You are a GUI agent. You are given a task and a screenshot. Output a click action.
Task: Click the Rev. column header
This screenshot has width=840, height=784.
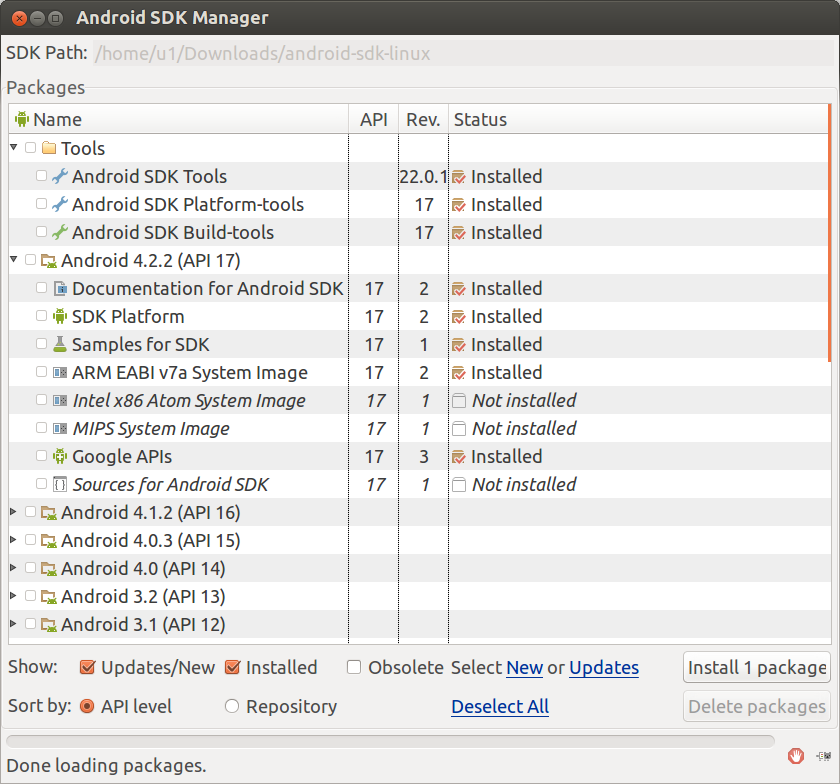[423, 119]
